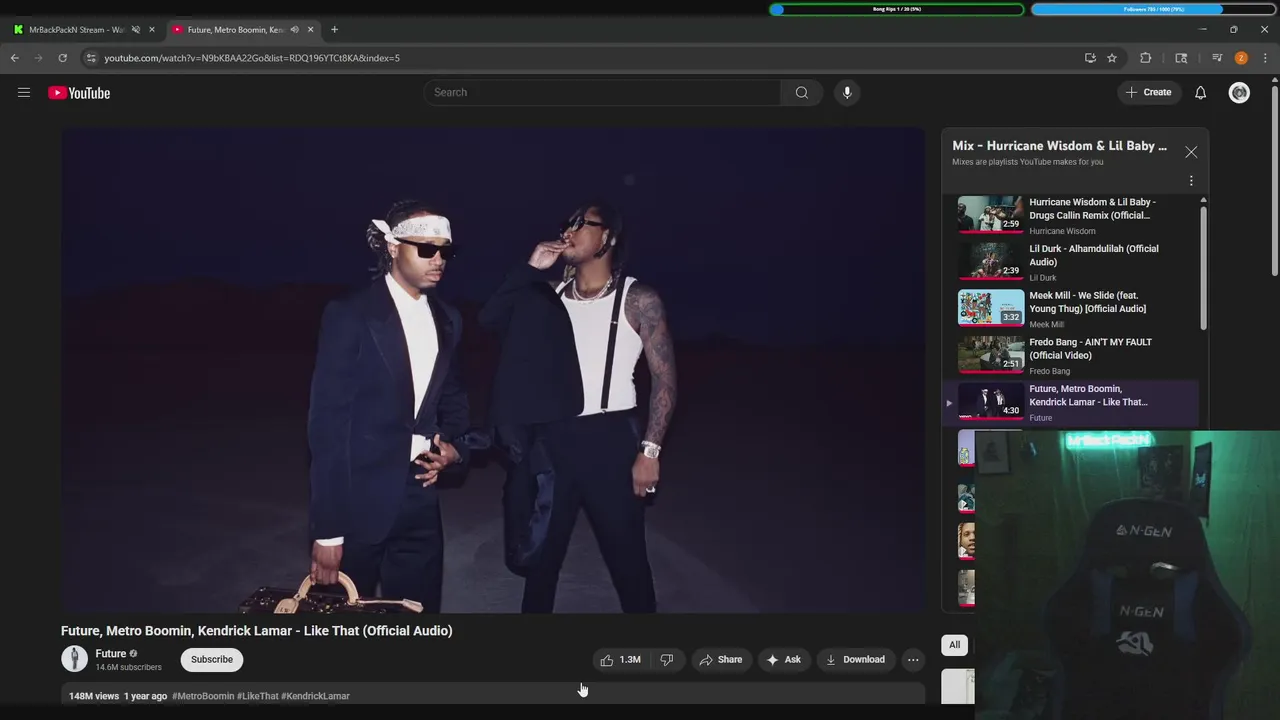The width and height of the screenshot is (1280, 720).
Task: Click the YouTube search input field
Action: 603,93
